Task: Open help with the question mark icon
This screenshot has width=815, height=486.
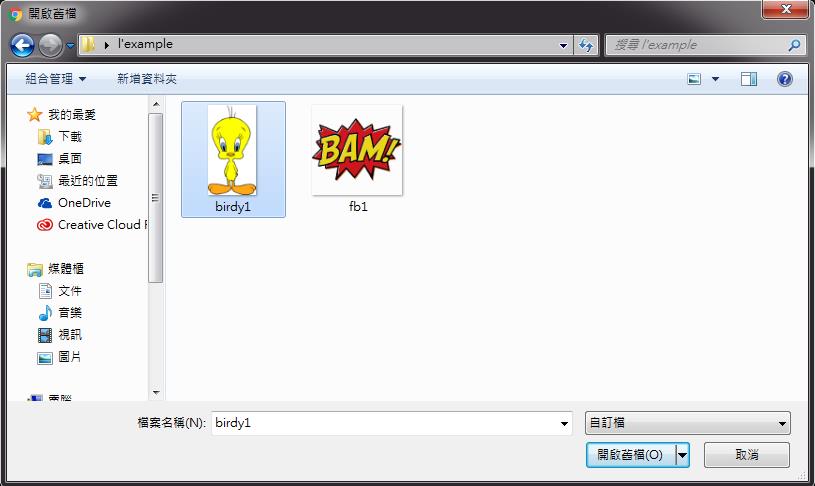Action: tap(785, 79)
